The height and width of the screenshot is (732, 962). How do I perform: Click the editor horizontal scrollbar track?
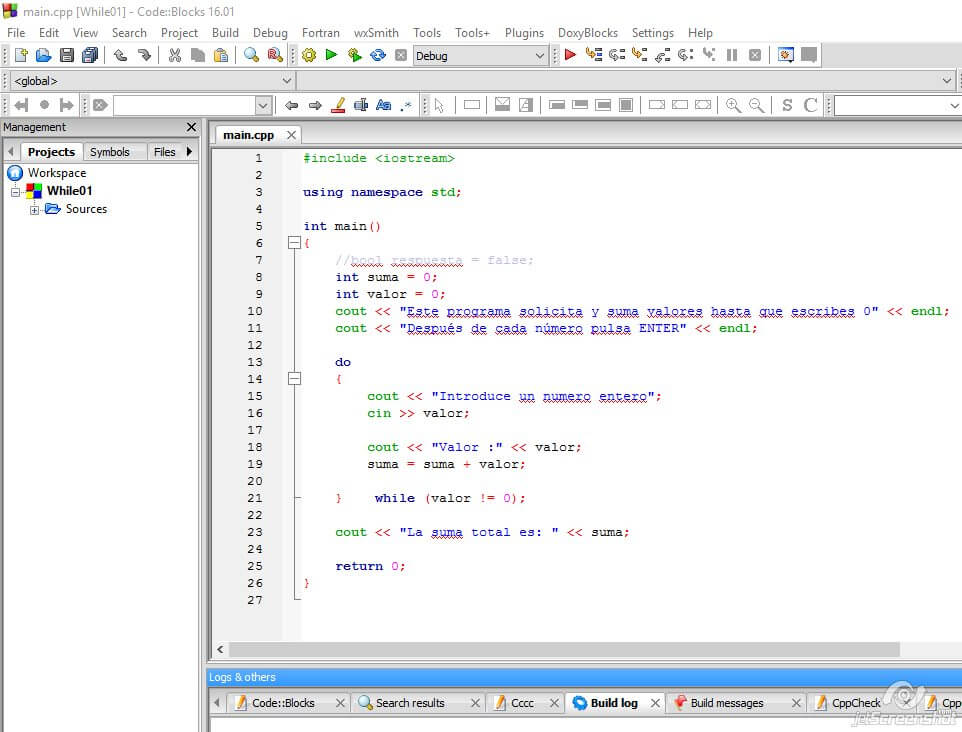pos(564,649)
